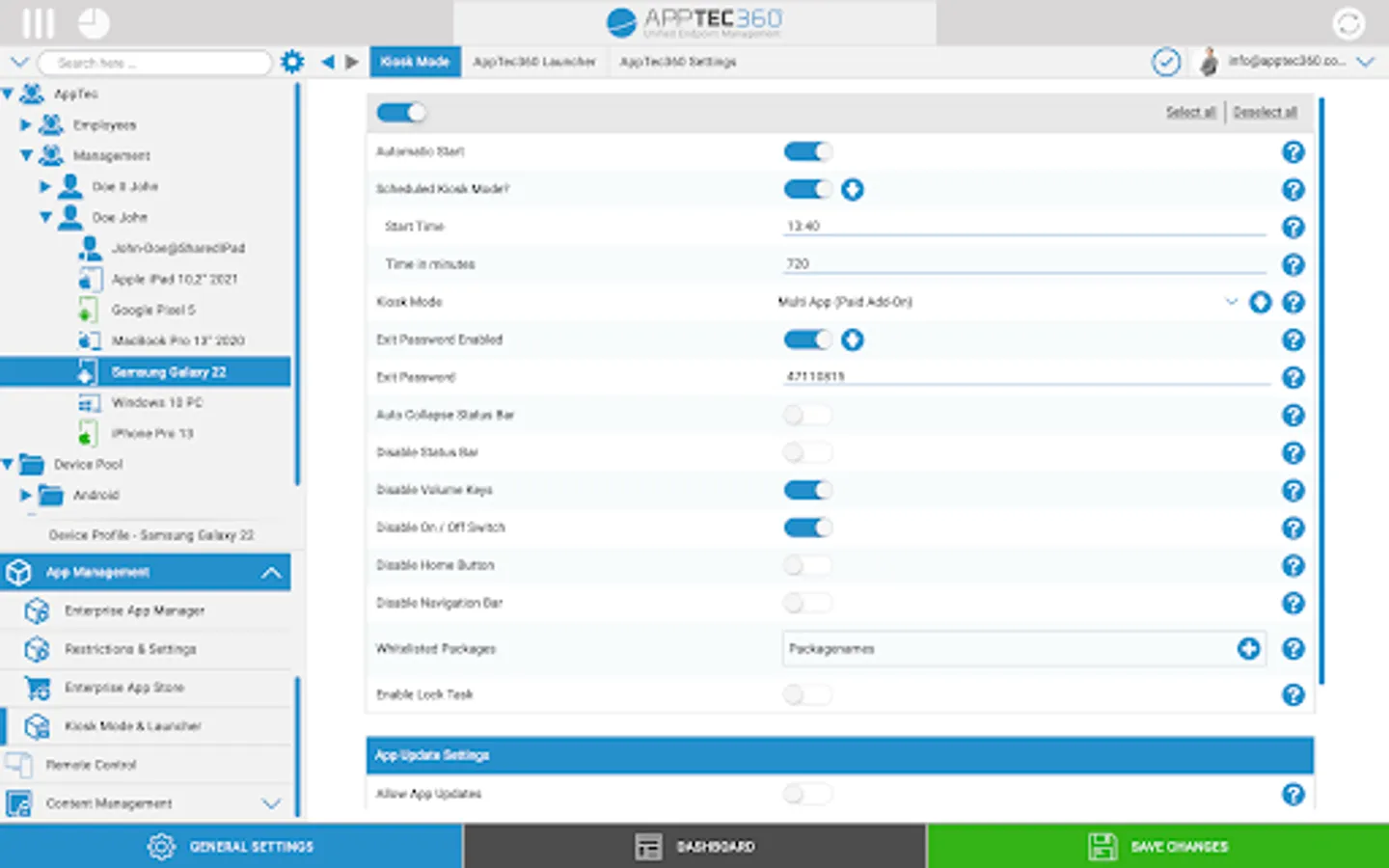Expand the Android folder
Image resolution: width=1389 pixels, height=868 pixels.
pyautogui.click(x=26, y=495)
